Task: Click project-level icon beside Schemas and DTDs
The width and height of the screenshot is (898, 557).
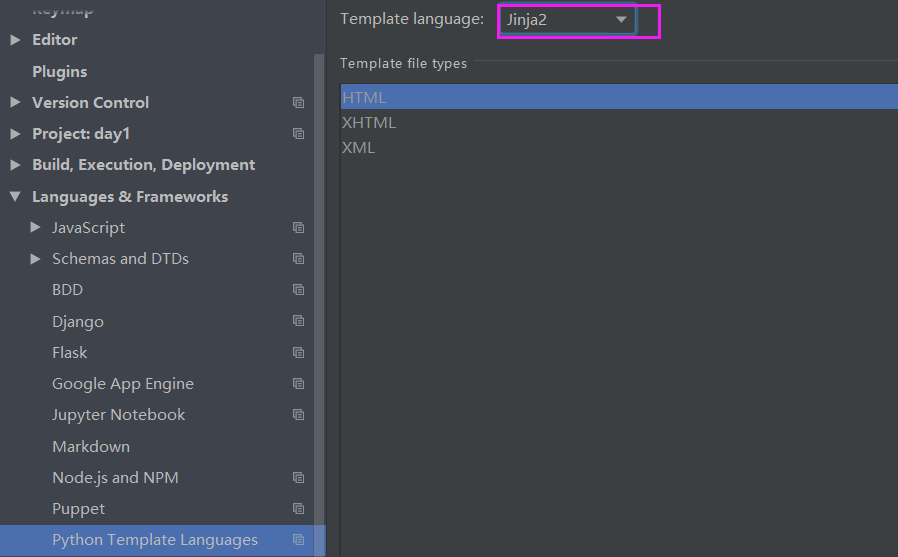Action: pos(298,259)
